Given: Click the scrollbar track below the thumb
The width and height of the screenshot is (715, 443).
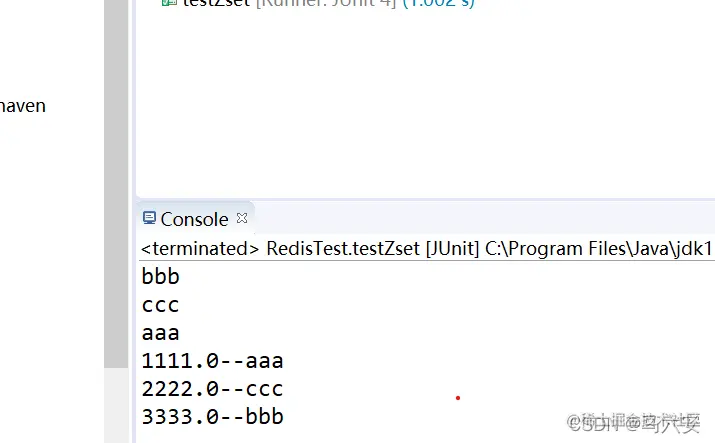Looking at the screenshot, I should (116, 405).
